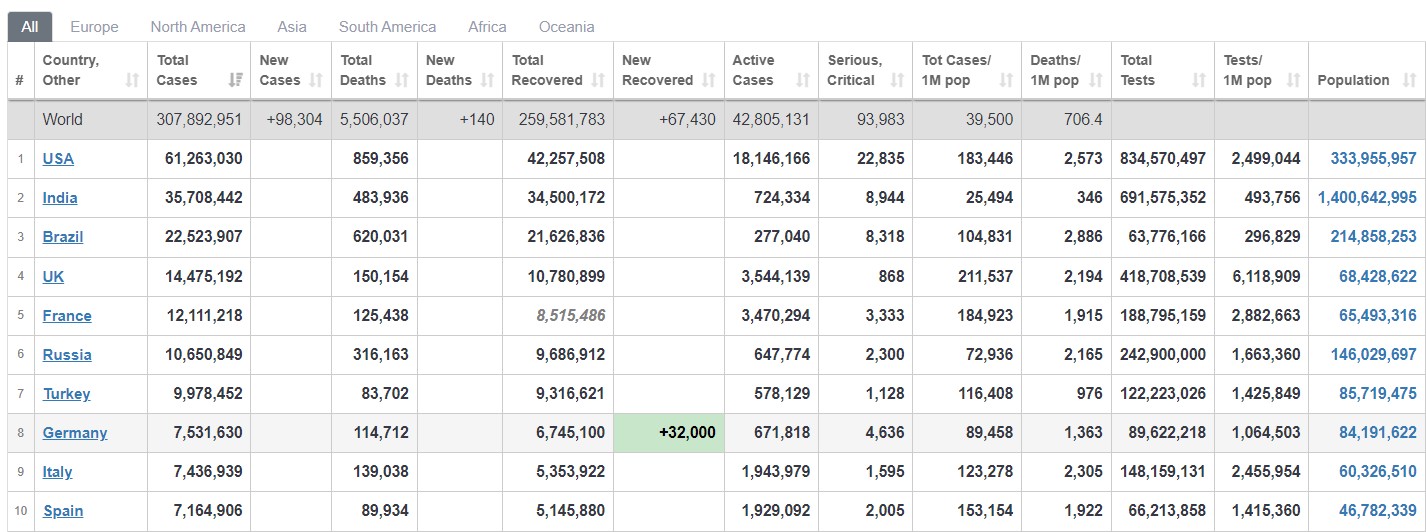The image size is (1426, 532).
Task: Open UK population 68,428,622 link
Action: coord(1378,276)
